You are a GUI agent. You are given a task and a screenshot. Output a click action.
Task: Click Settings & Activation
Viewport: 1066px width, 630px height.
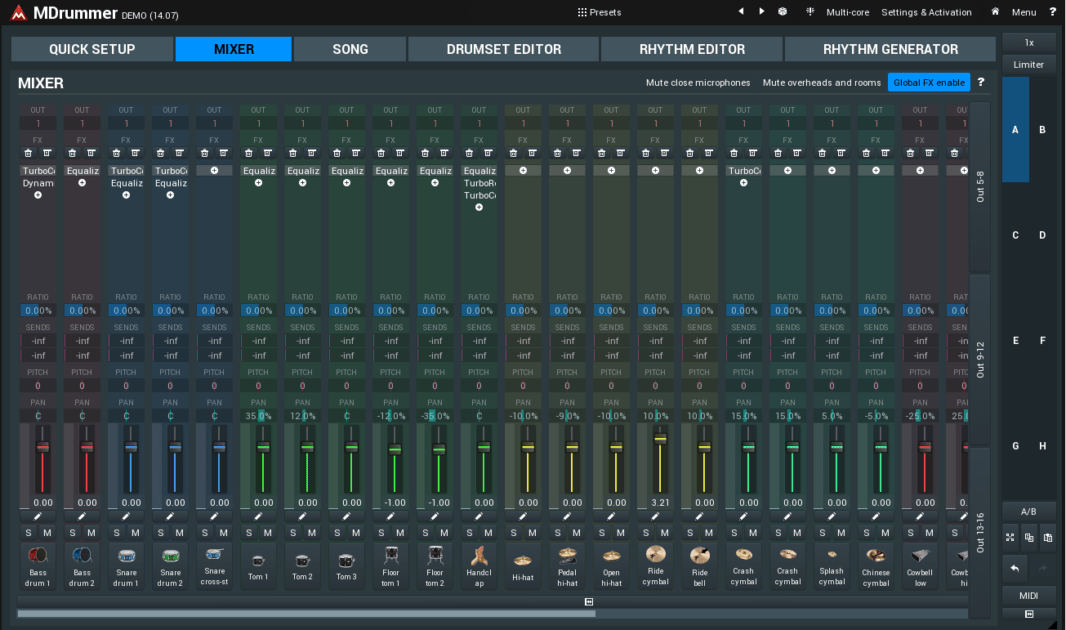click(926, 12)
